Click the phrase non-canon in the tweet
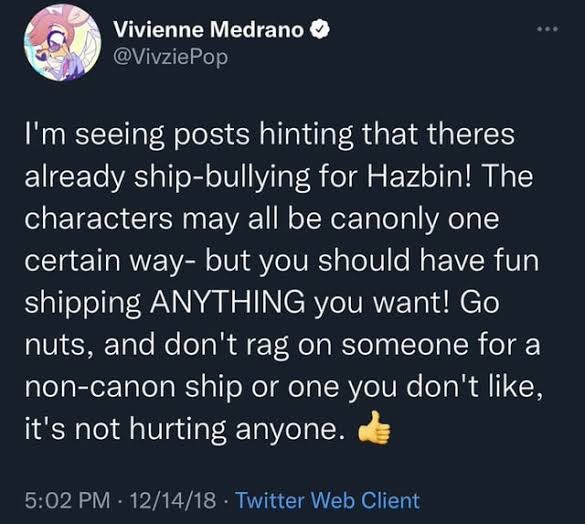This screenshot has height=524, width=585. tap(100, 387)
